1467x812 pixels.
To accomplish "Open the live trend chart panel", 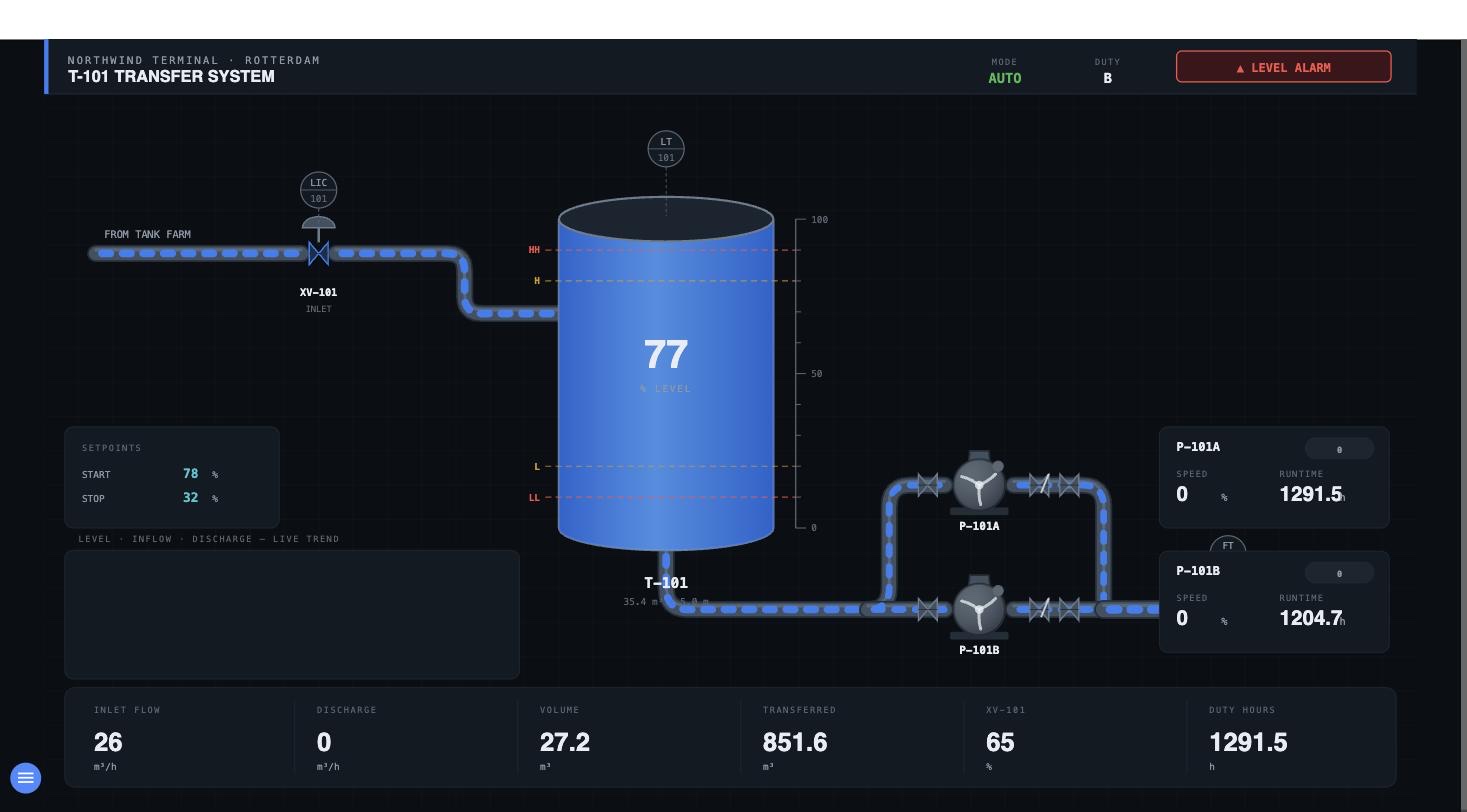I will click(x=292, y=615).
